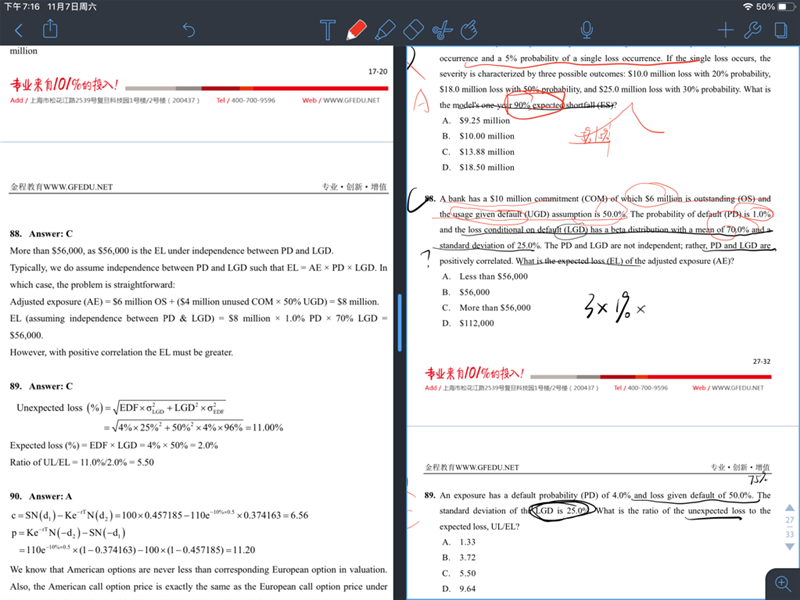Tap the heading '88. Answer: C'

coord(41,234)
